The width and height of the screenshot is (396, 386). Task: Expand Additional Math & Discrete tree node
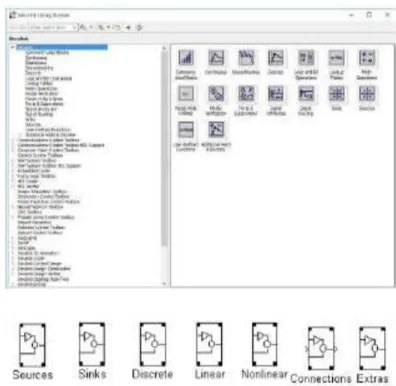point(21,135)
